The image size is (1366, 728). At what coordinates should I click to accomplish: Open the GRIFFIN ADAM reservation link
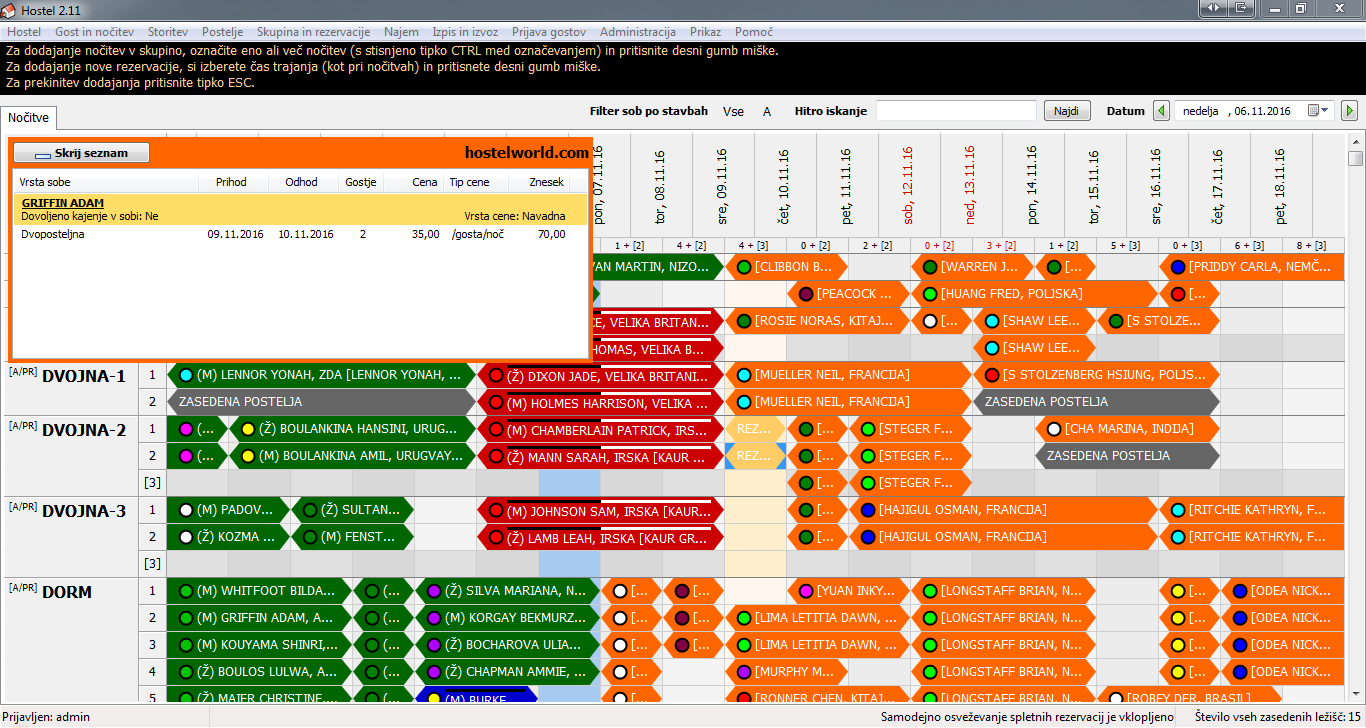point(62,203)
